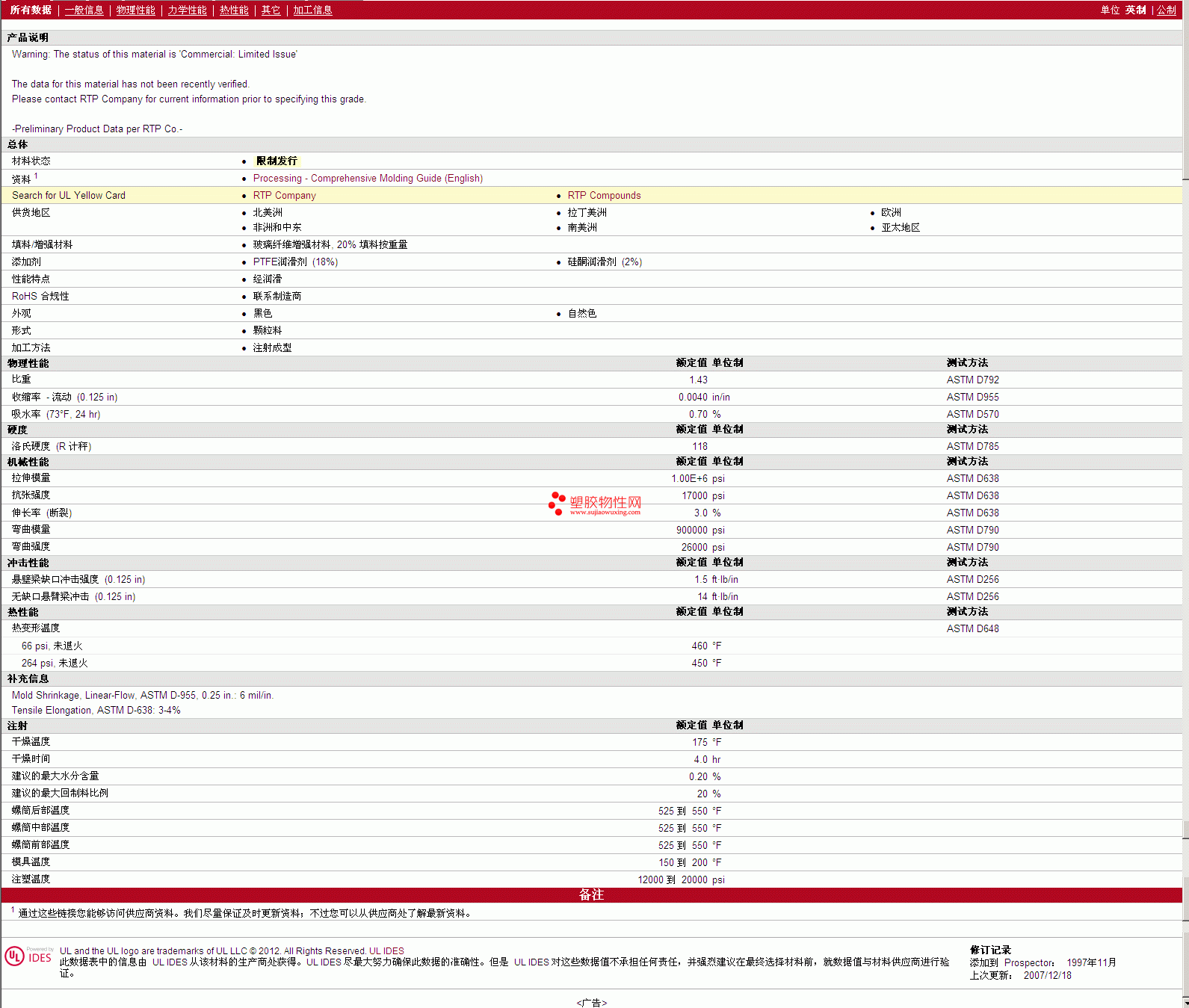The image size is (1189, 1008).
Task: Open Processing Comprehensive Molding Guide link
Action: pos(368,178)
